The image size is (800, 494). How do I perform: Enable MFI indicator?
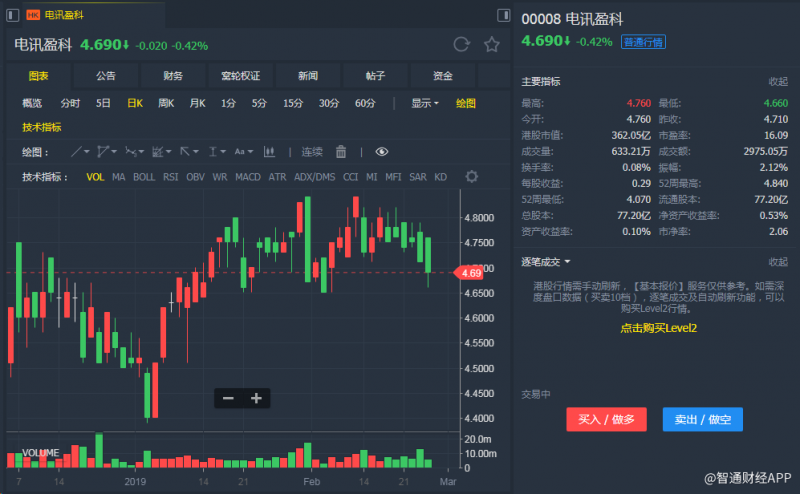tap(393, 177)
